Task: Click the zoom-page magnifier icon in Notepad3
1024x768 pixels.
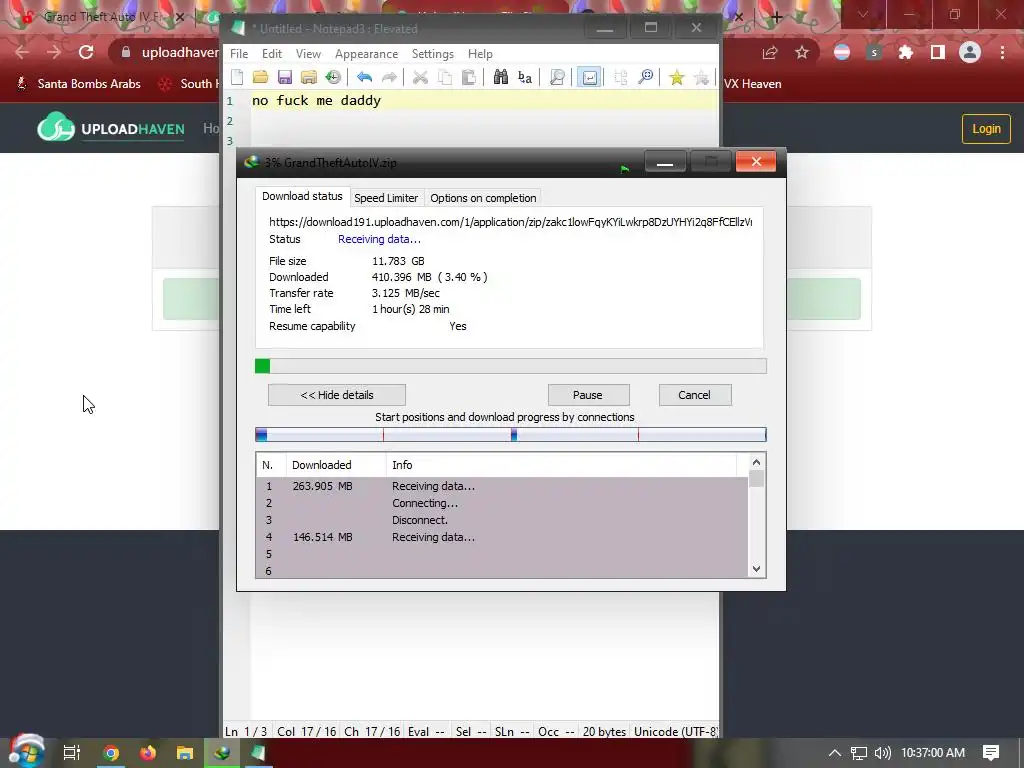Action: (556, 78)
